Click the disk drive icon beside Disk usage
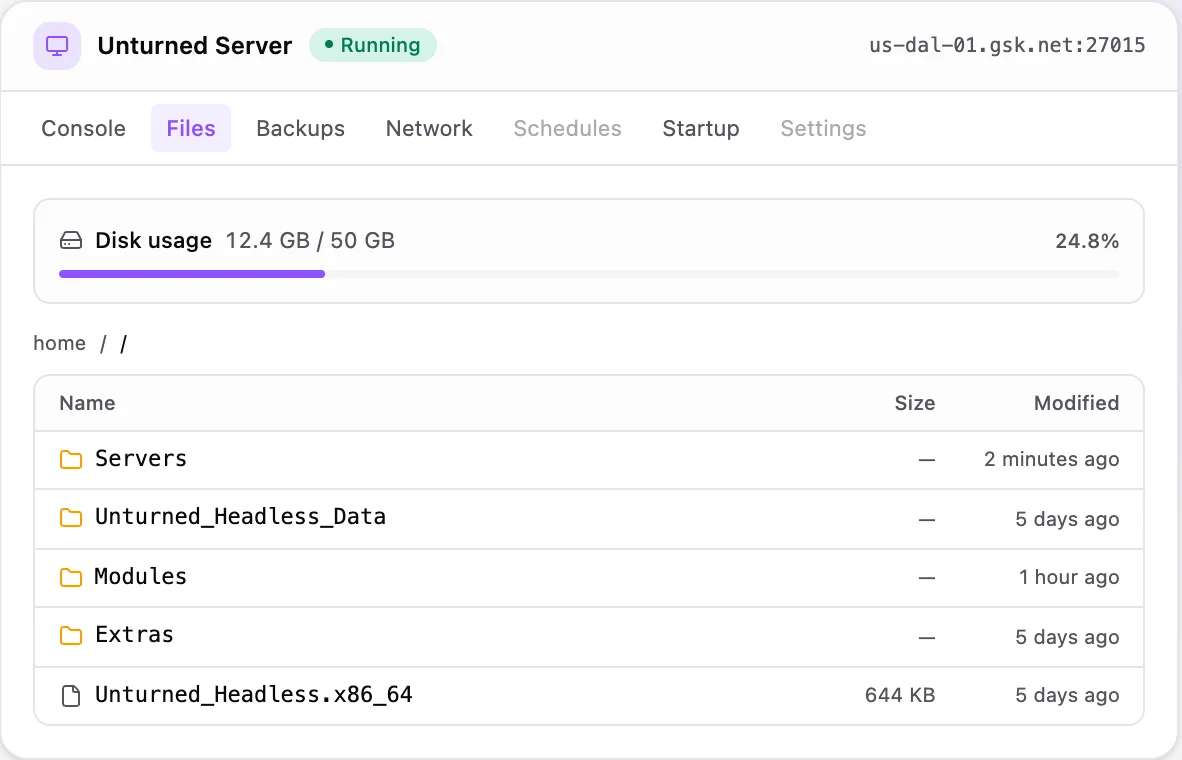1182x760 pixels. (71, 241)
